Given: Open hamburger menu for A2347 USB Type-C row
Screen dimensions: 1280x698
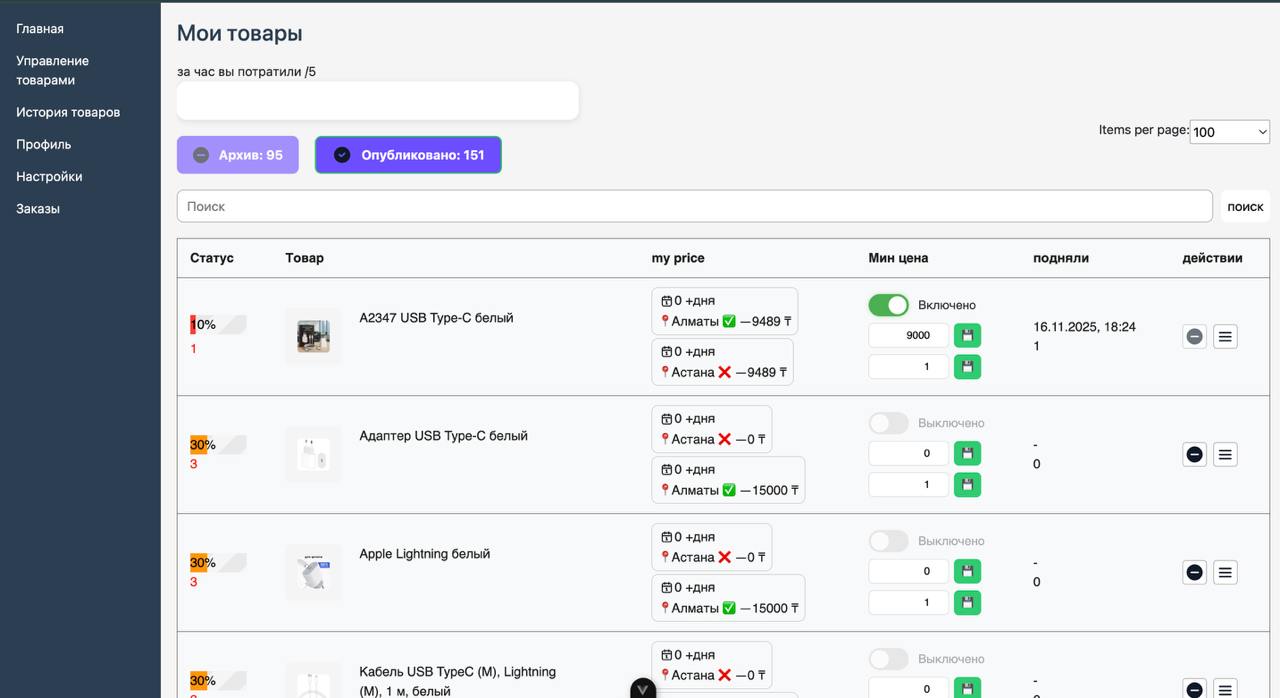Looking at the screenshot, I should 1225,337.
